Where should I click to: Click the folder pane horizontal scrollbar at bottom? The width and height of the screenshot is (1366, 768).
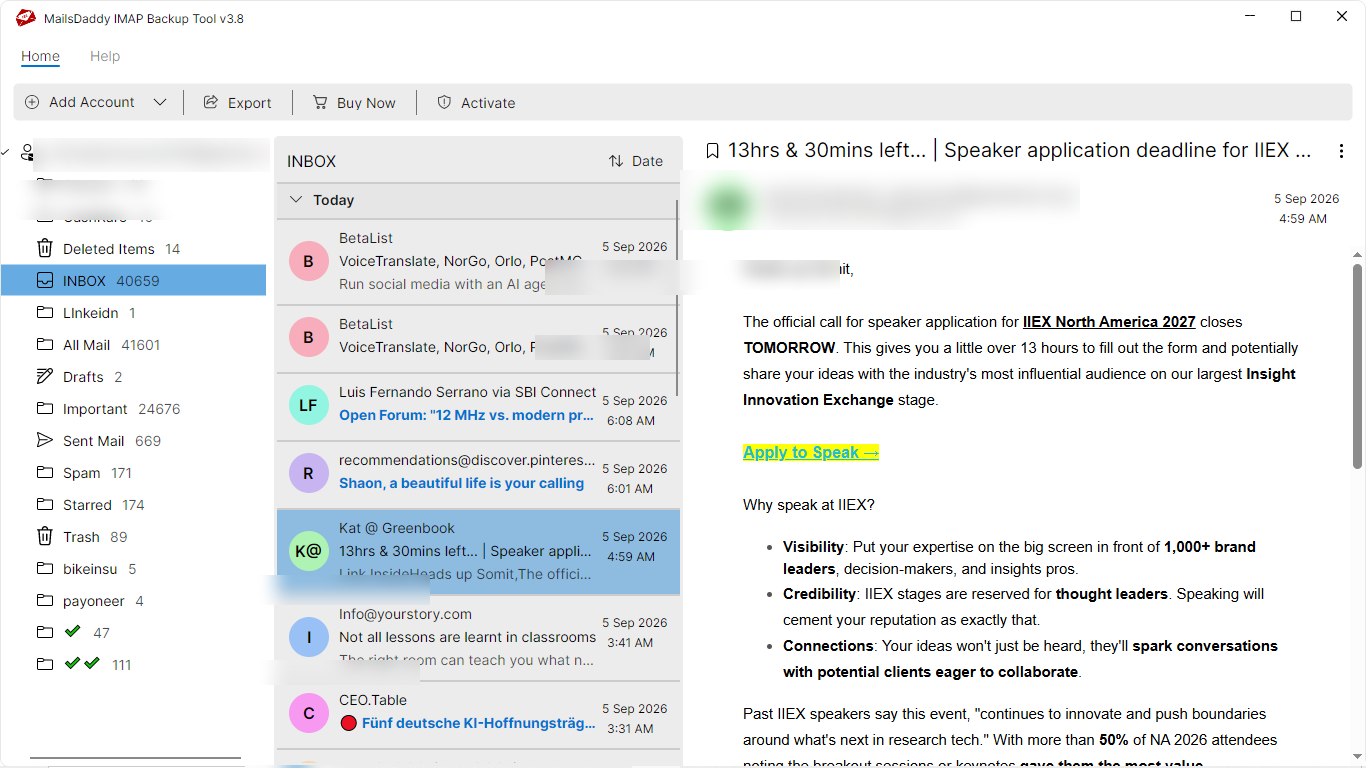pos(135,759)
